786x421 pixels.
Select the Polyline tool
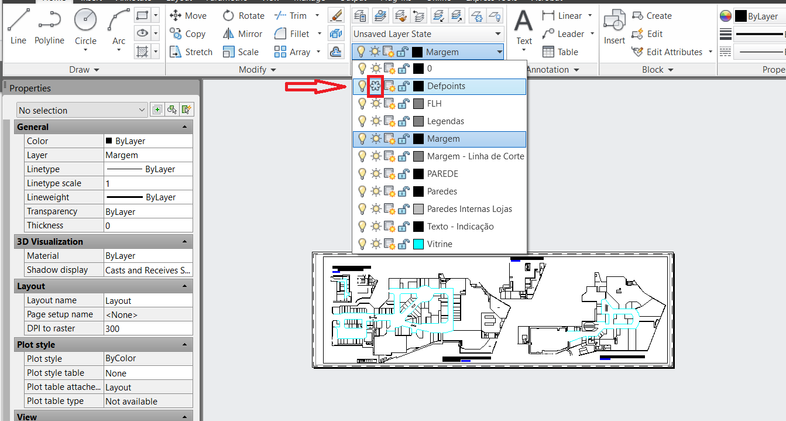tap(49, 26)
